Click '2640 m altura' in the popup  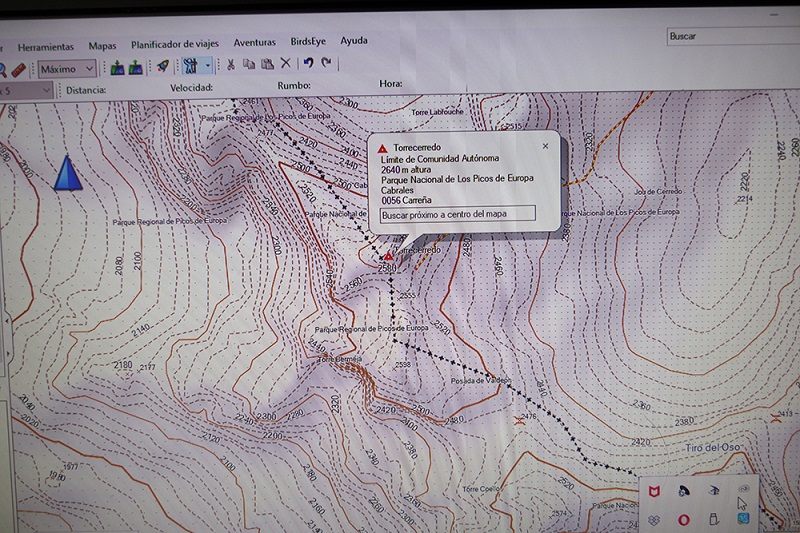[x=406, y=169]
